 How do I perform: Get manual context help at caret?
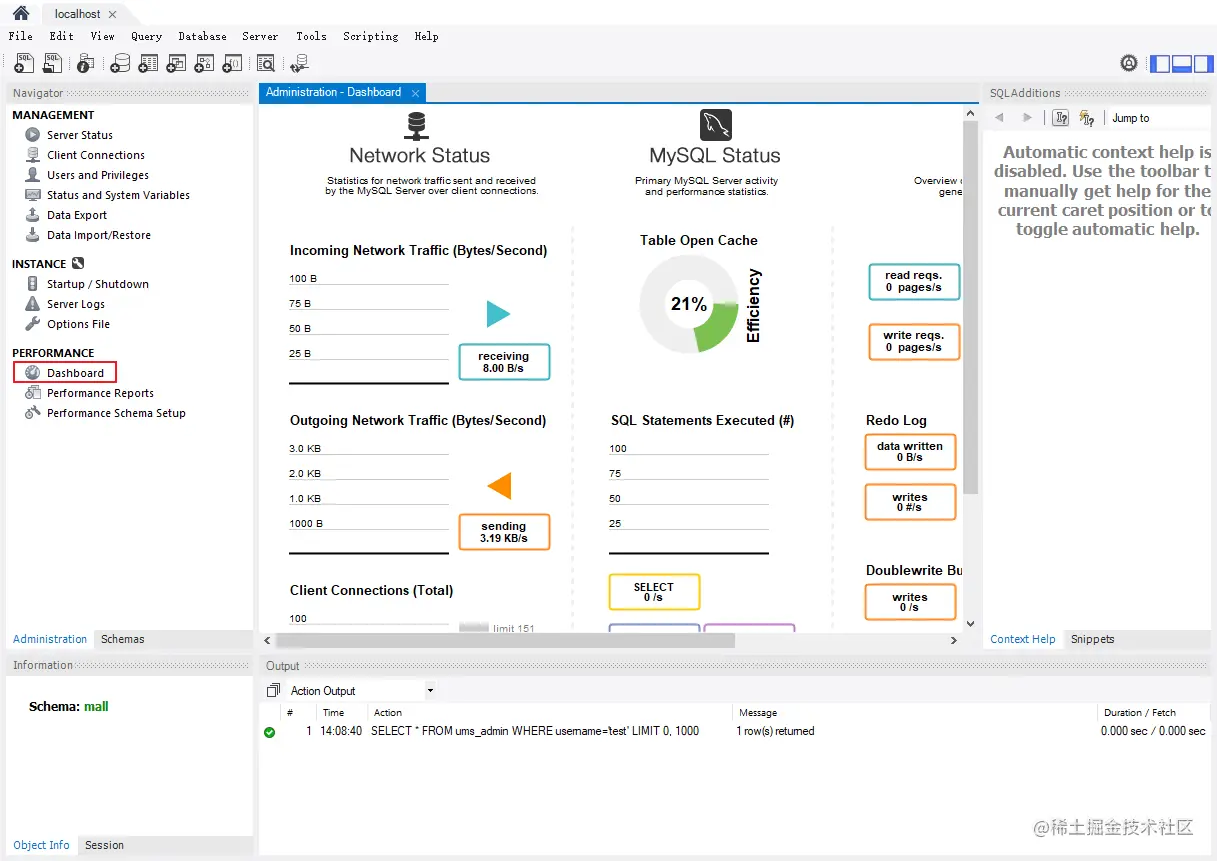tap(1087, 118)
